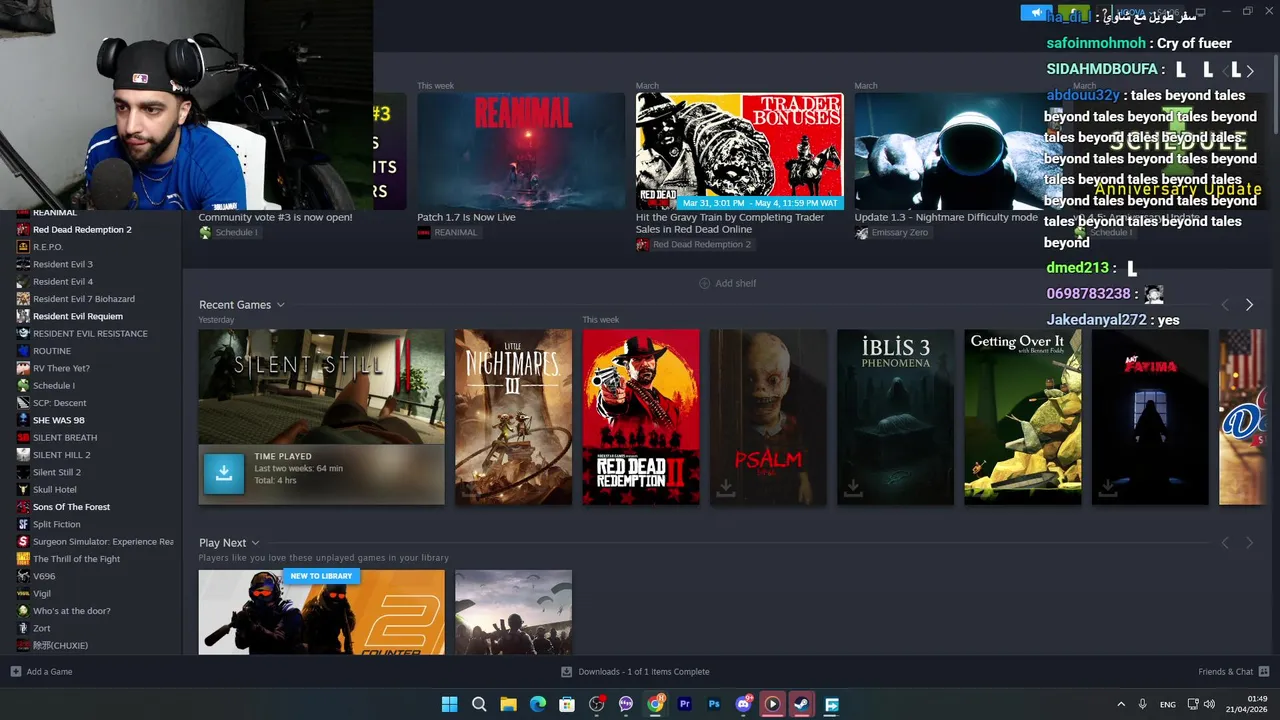The width and height of the screenshot is (1280, 720).
Task: Switch to Steam in taskbar
Action: [x=802, y=704]
